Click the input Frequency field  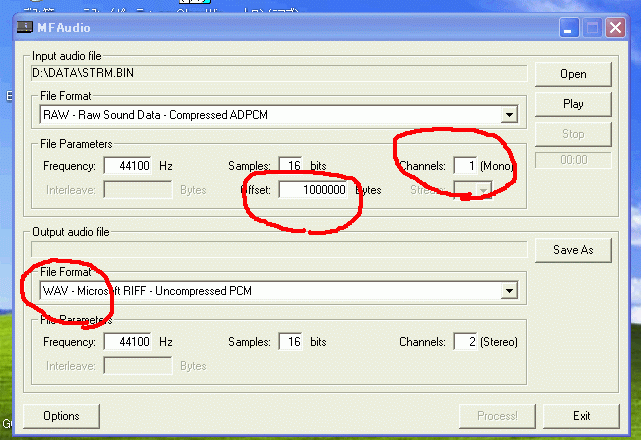[x=128, y=165]
